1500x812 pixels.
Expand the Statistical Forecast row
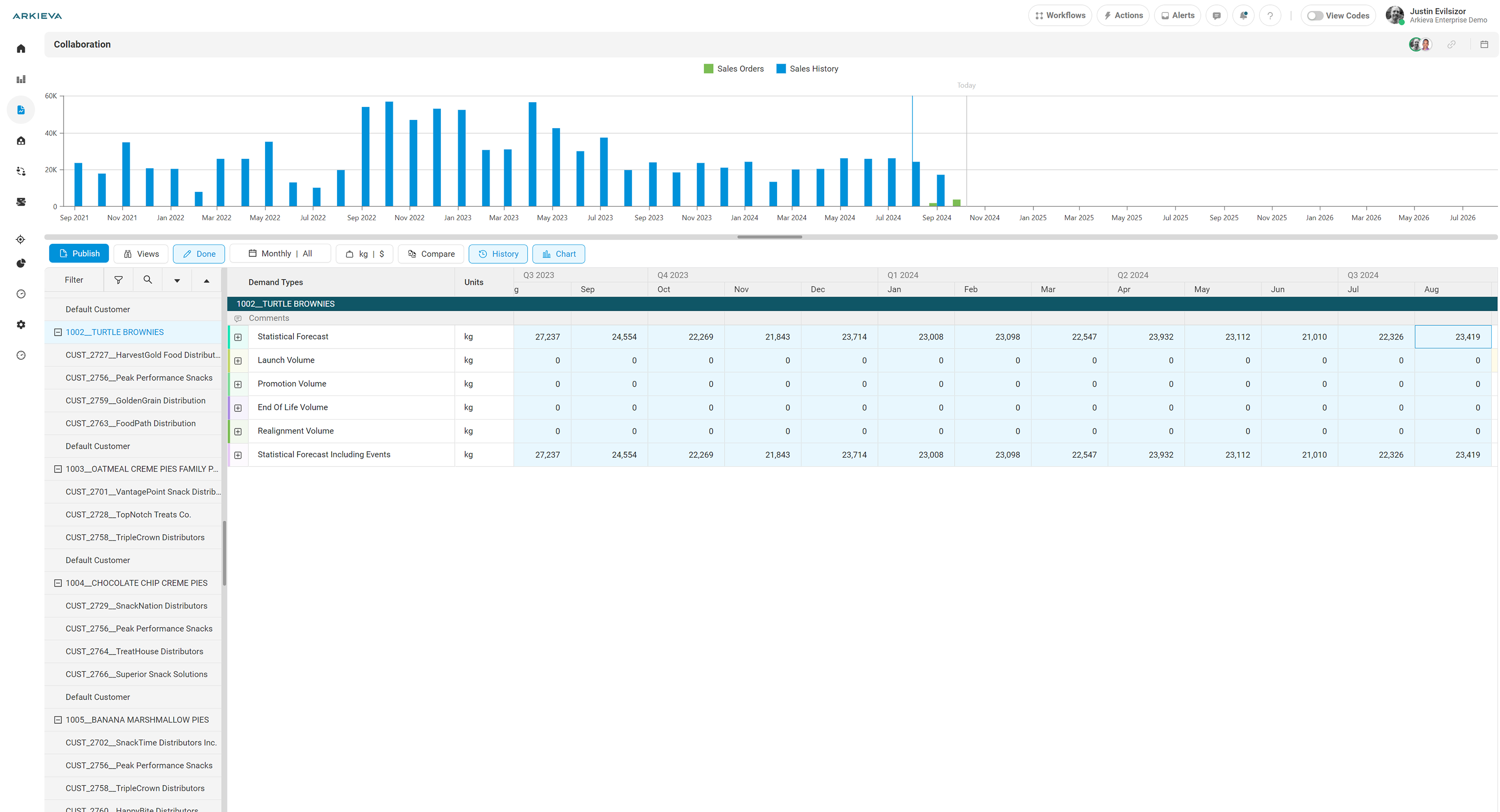(x=238, y=337)
